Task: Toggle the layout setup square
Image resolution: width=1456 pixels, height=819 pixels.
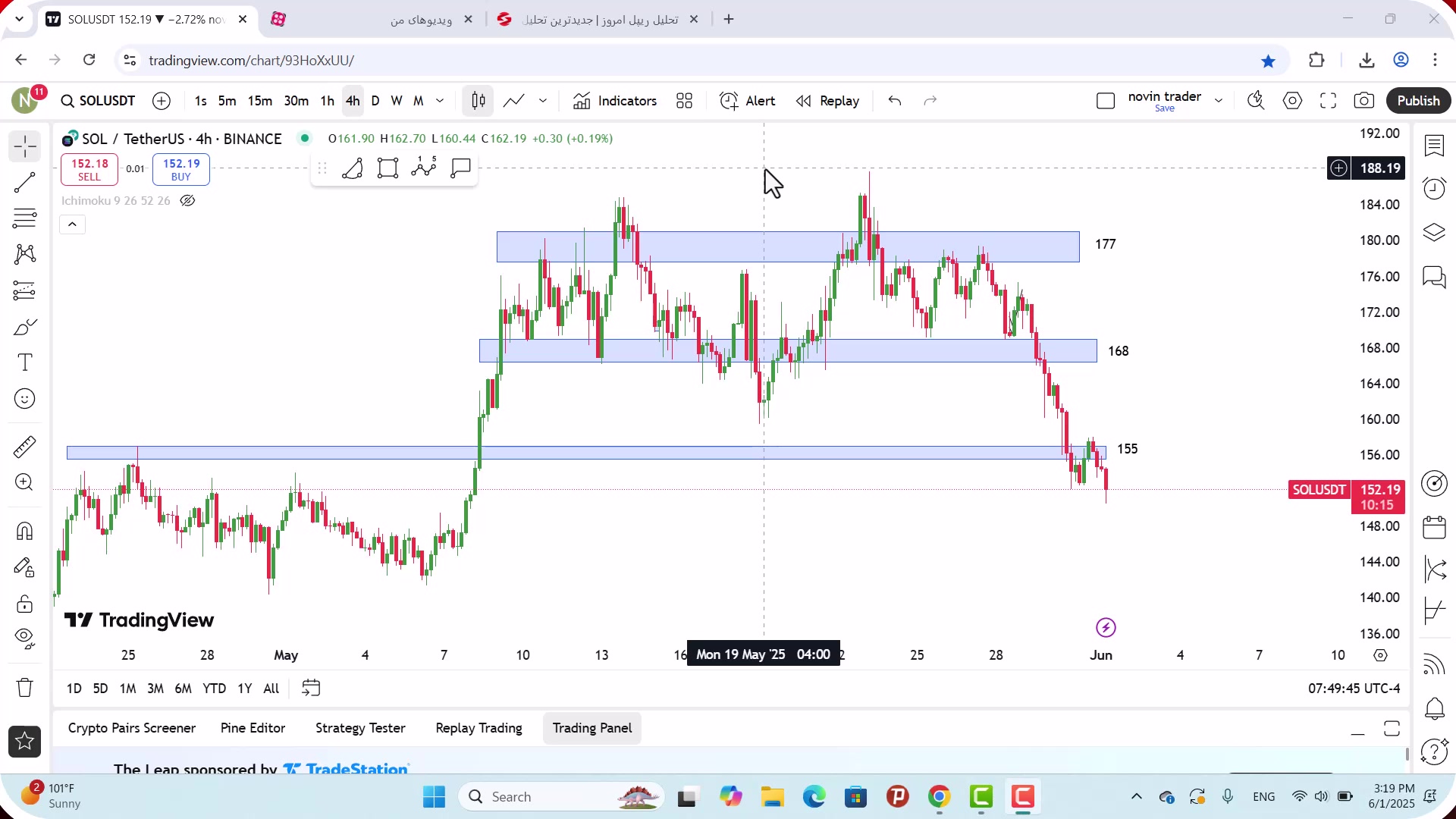Action: pyautogui.click(x=1106, y=101)
